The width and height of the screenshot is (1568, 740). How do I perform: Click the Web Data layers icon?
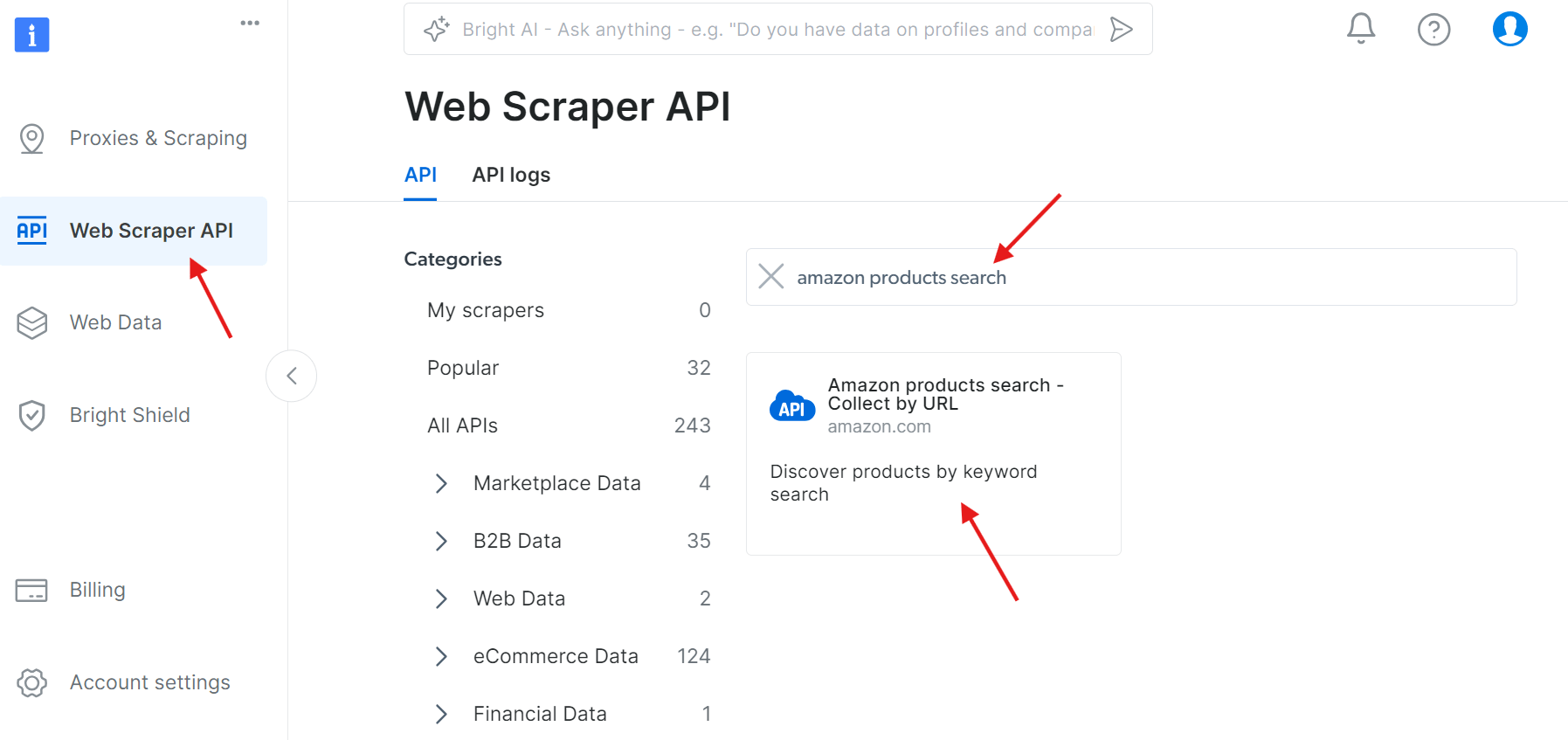32,322
